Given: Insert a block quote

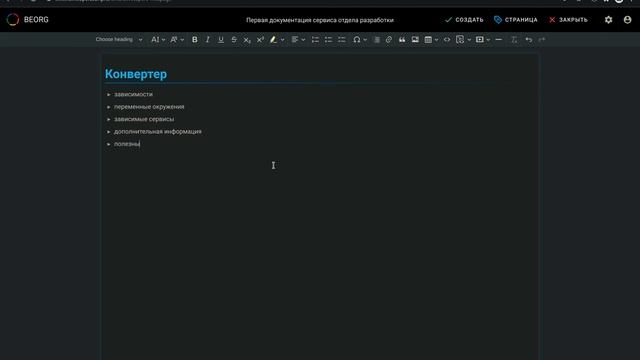Looking at the screenshot, I should (x=402, y=40).
